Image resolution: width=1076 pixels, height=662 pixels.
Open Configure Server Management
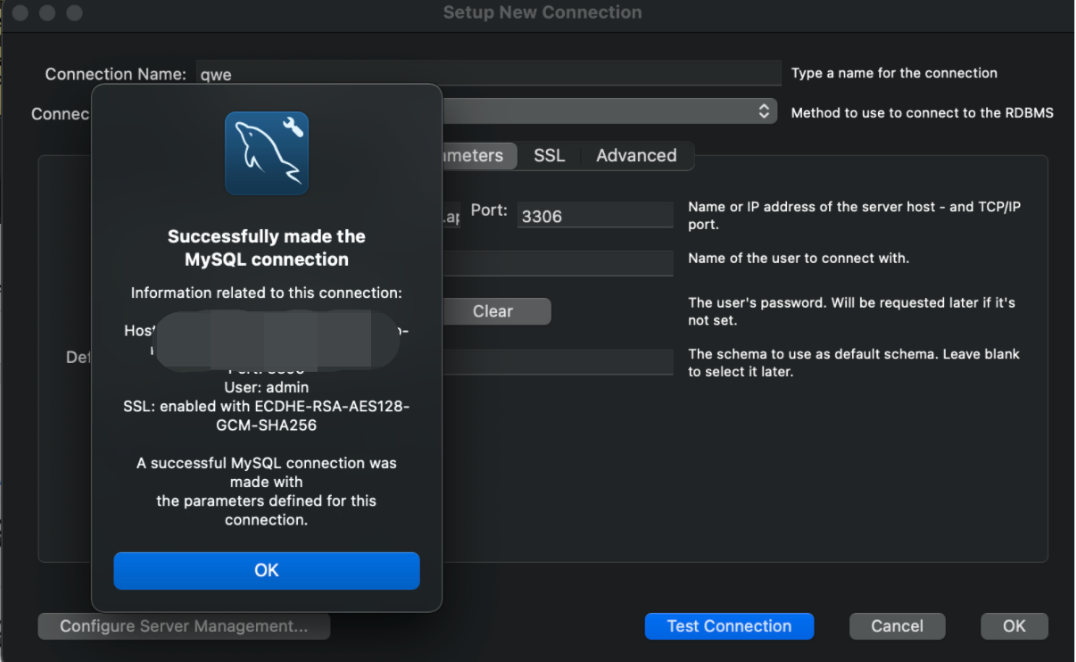click(x=184, y=626)
